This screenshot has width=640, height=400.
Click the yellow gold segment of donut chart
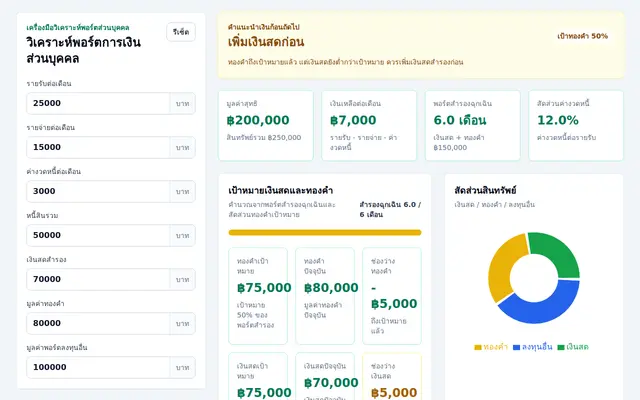[x=501, y=267]
